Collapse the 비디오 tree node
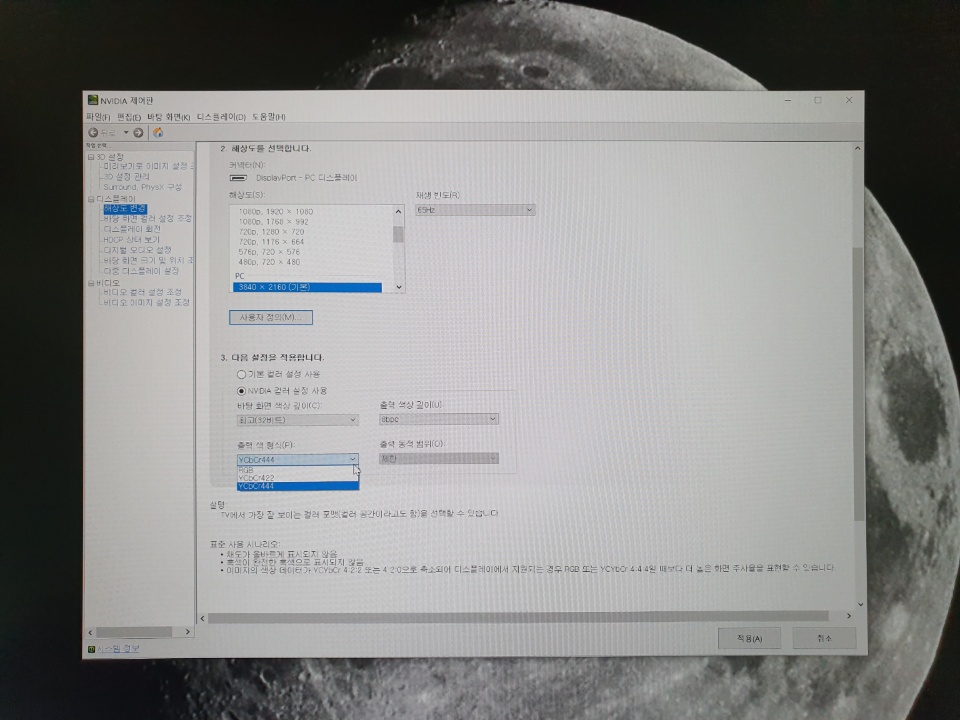The height and width of the screenshot is (720, 960). [x=91, y=283]
